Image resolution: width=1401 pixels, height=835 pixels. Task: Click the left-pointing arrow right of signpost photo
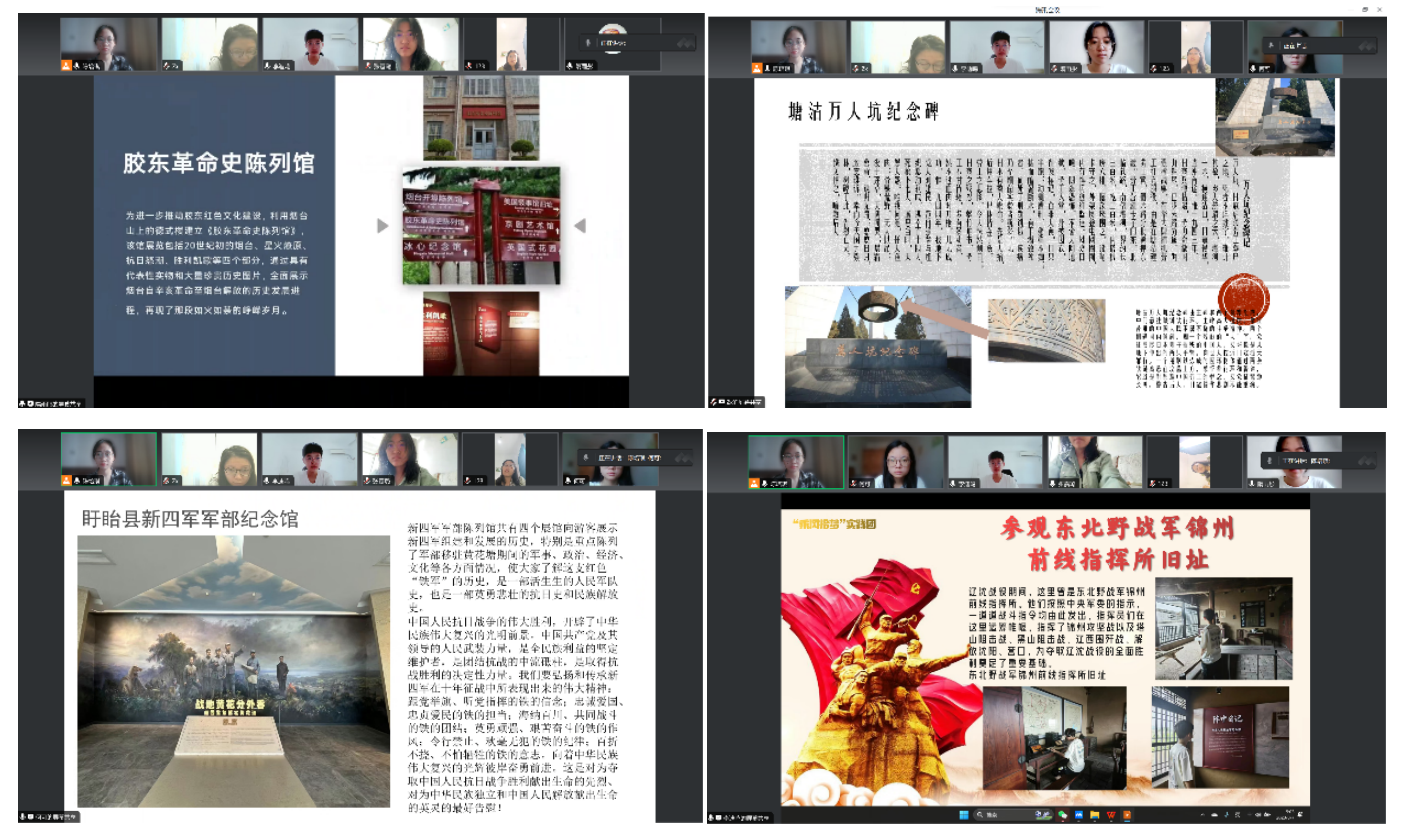[x=579, y=226]
